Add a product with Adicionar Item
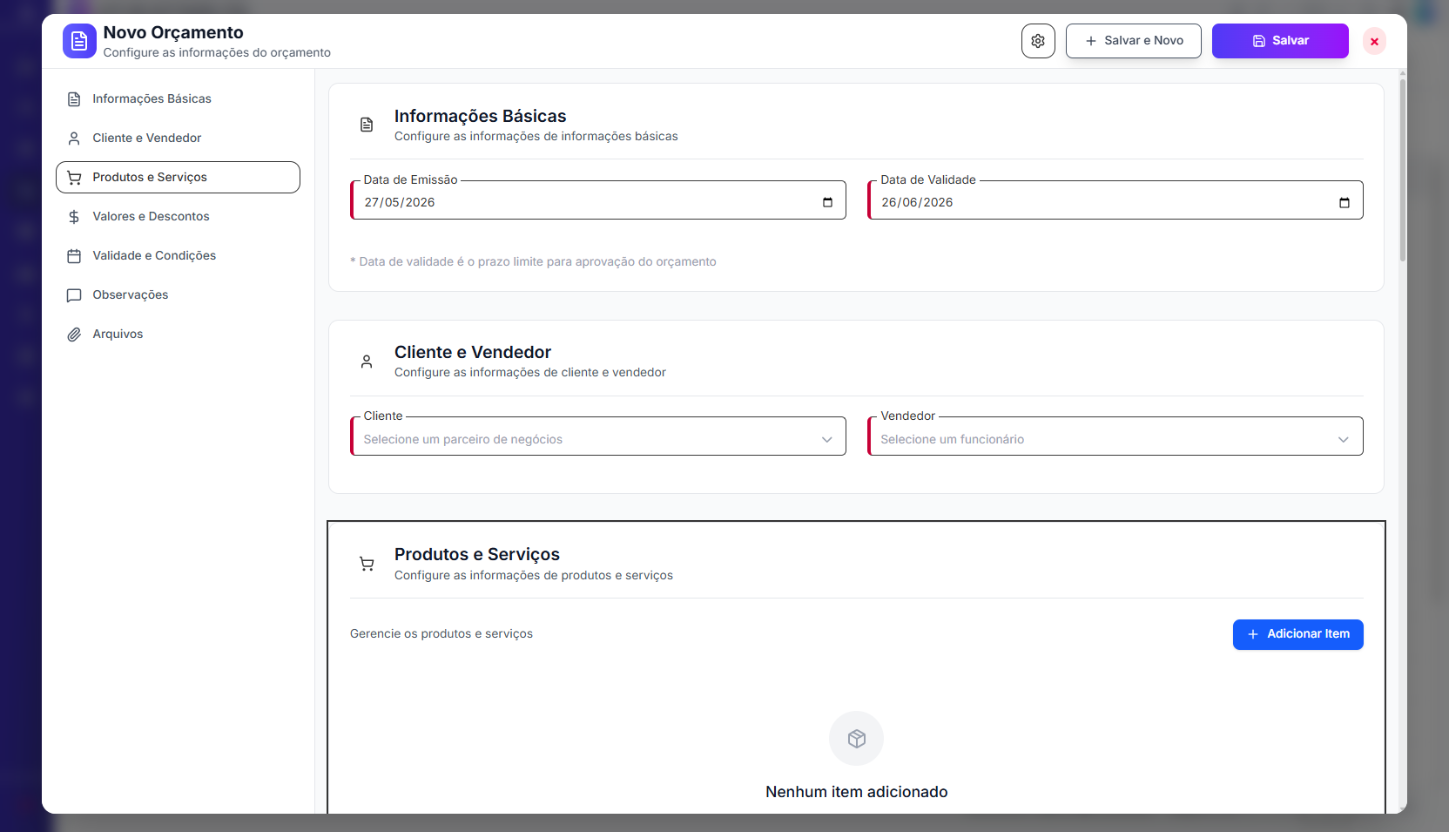The height and width of the screenshot is (832, 1449). point(1298,634)
